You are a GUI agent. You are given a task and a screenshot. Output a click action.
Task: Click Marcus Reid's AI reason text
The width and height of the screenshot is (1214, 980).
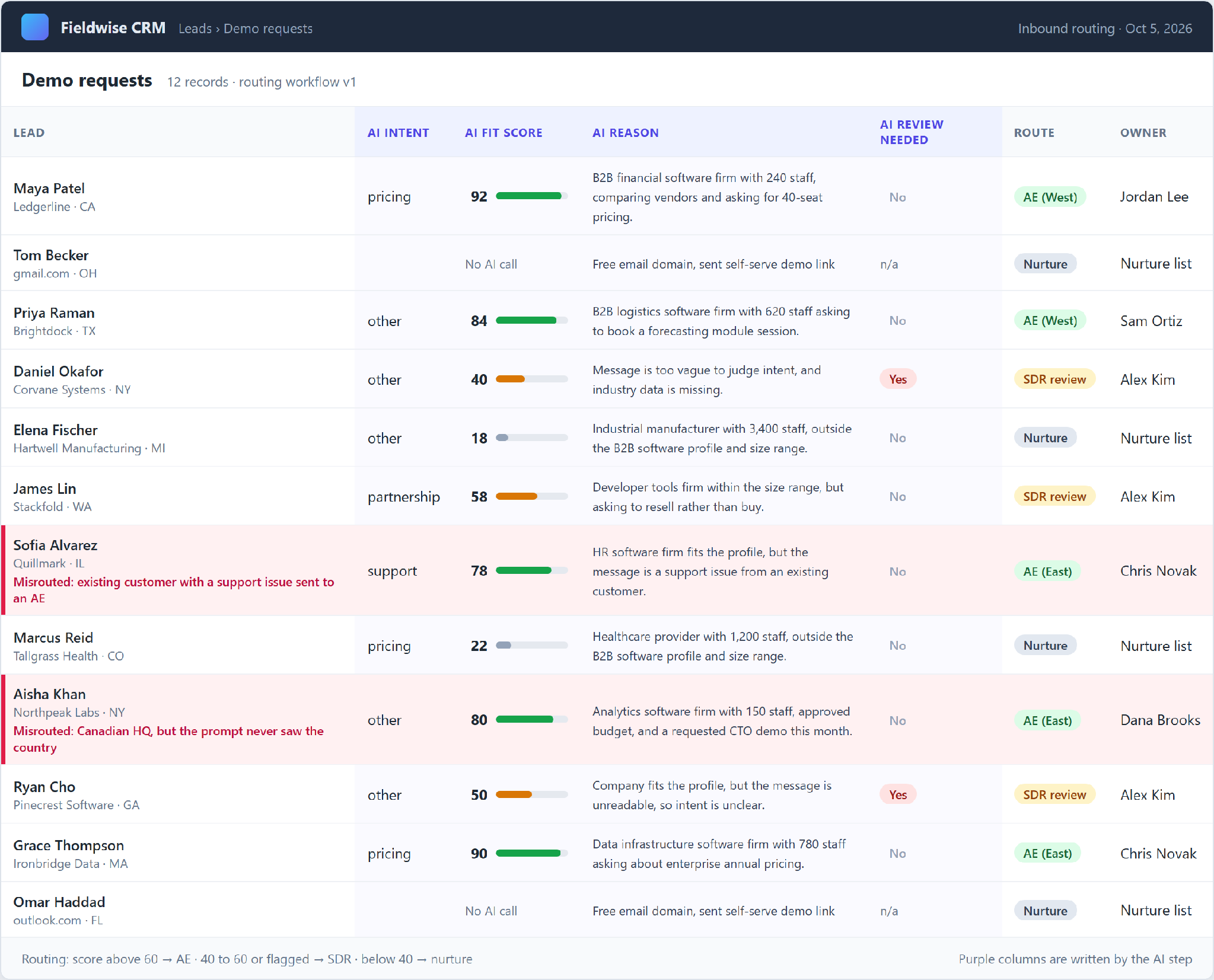(722, 646)
